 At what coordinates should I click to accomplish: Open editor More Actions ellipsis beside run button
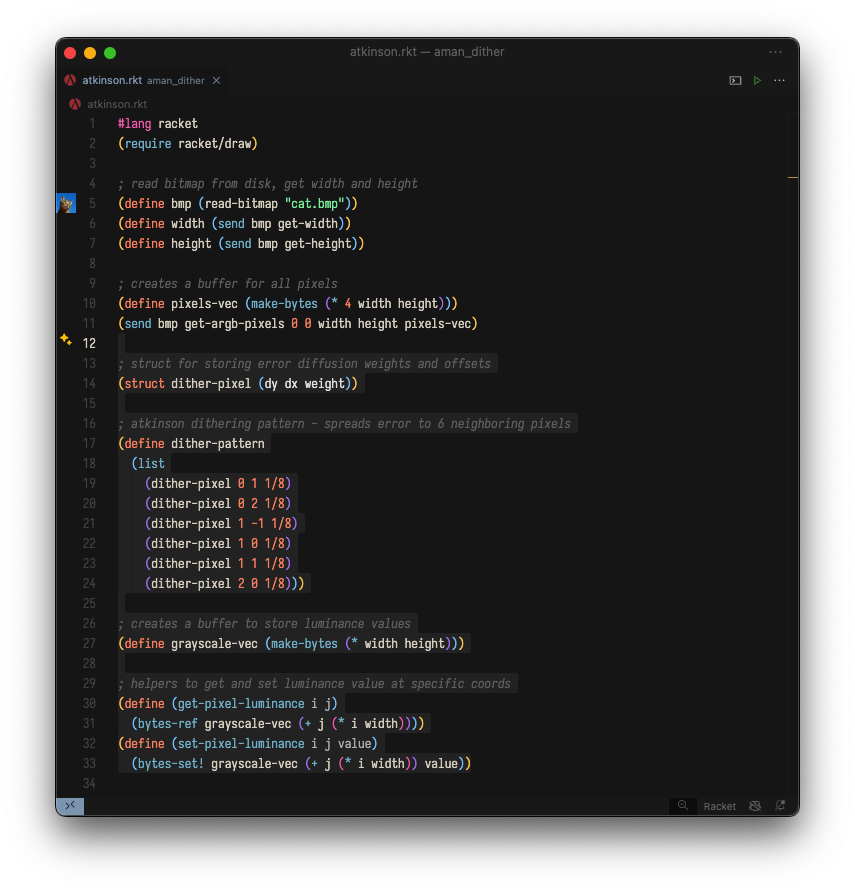pos(779,81)
